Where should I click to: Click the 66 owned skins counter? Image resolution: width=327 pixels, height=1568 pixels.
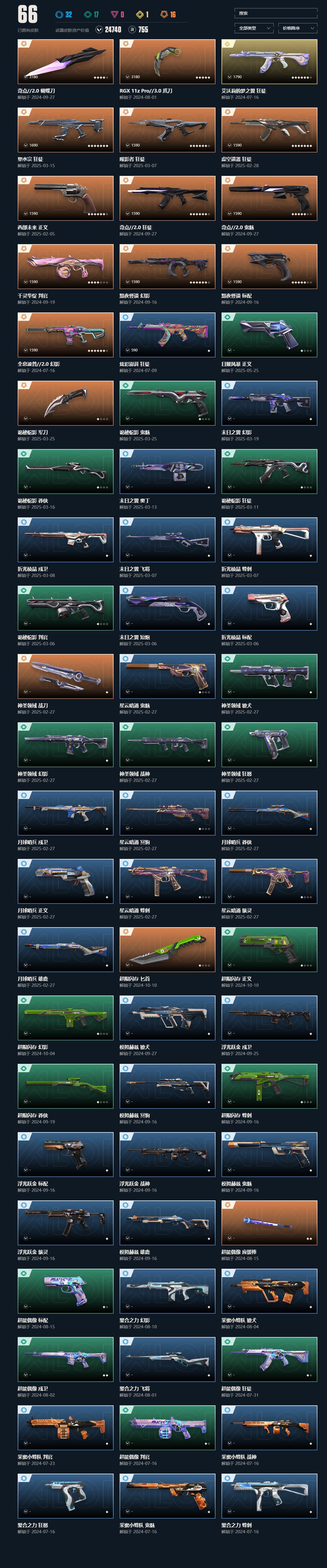[27, 15]
